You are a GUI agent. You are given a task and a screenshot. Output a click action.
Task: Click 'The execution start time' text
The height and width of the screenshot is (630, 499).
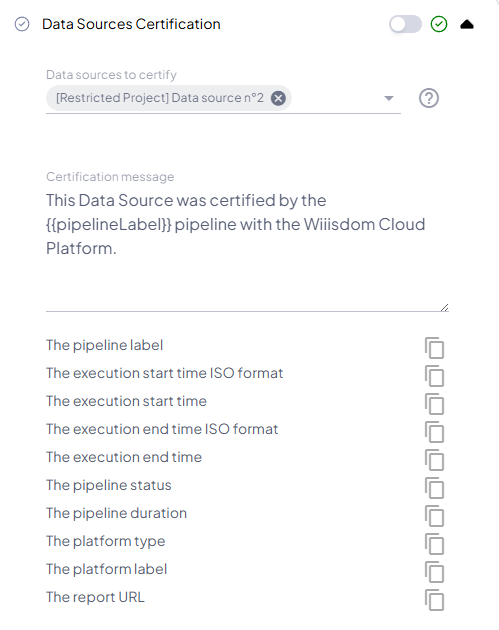126,401
